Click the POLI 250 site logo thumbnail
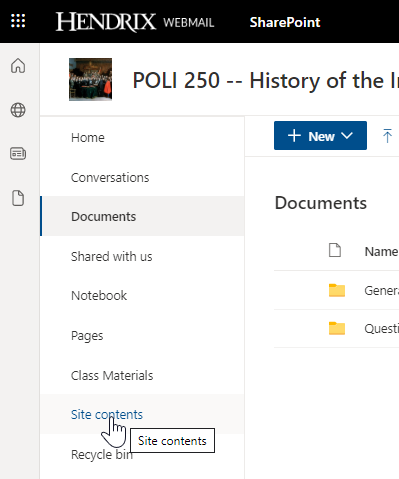 coord(90,79)
